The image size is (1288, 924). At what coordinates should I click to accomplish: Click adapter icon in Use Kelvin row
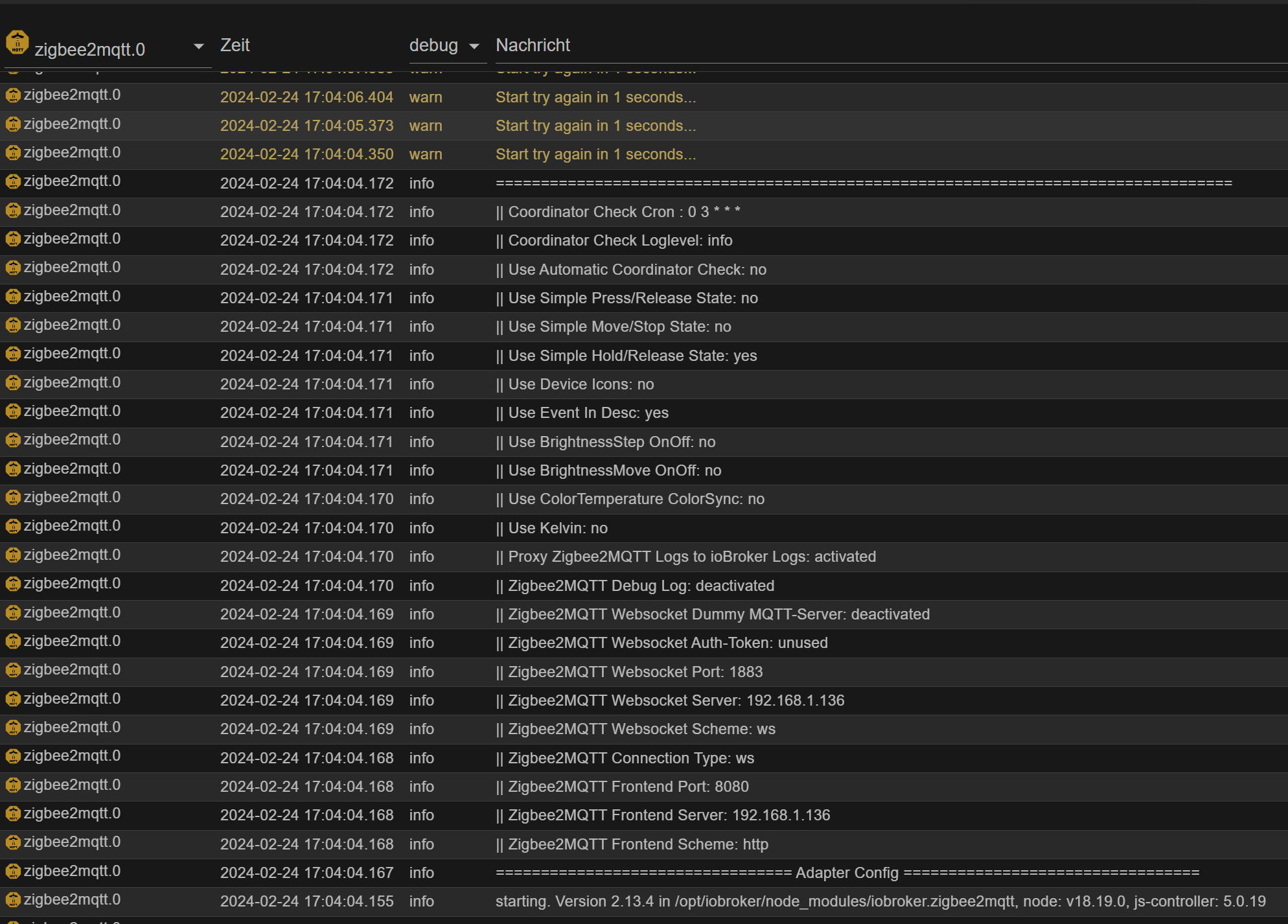(x=13, y=526)
